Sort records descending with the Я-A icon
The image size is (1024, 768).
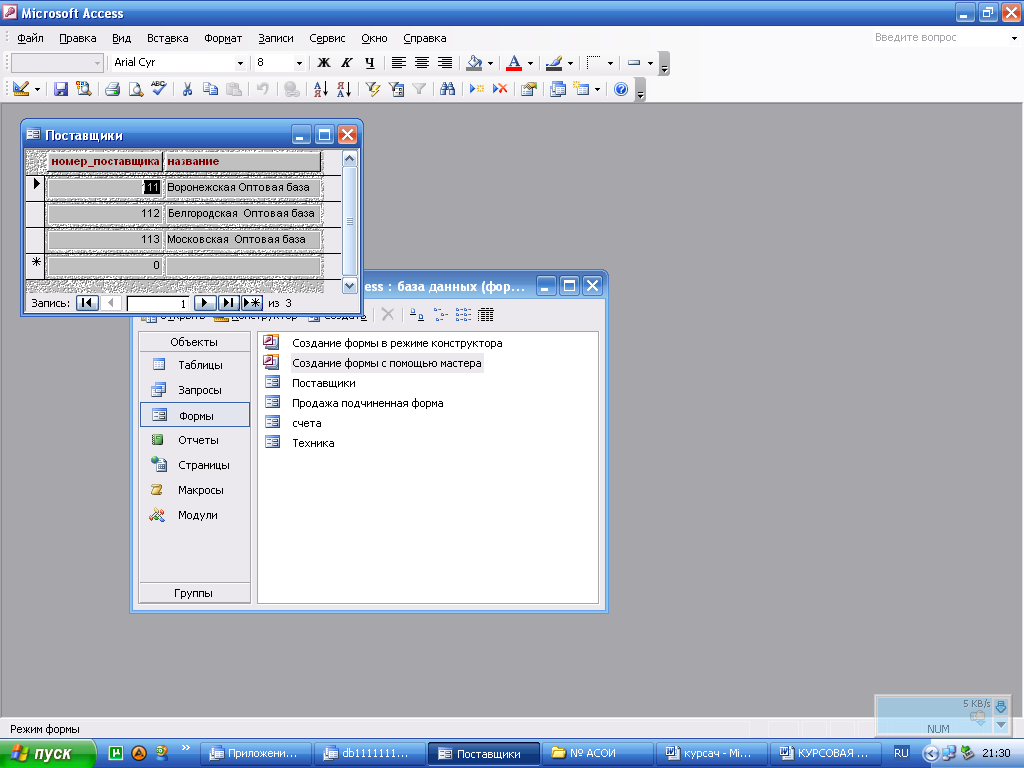344,89
